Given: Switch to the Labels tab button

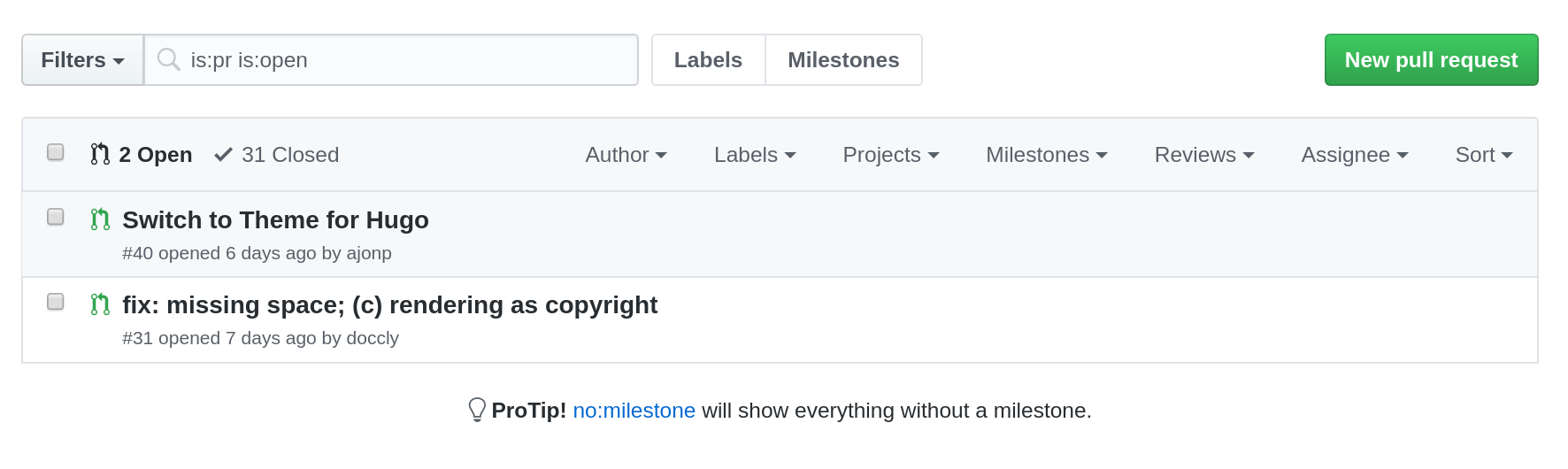Looking at the screenshot, I should (708, 60).
